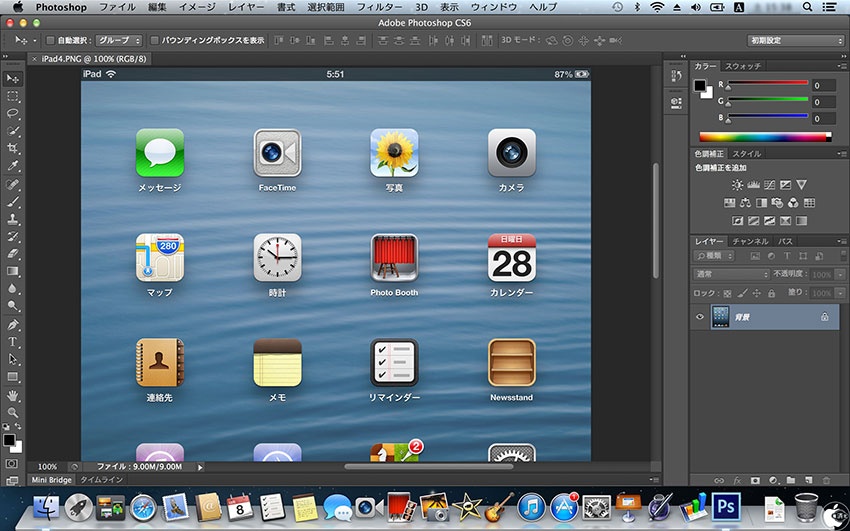Select the Hand tool
850x531 pixels.
click(x=12, y=396)
